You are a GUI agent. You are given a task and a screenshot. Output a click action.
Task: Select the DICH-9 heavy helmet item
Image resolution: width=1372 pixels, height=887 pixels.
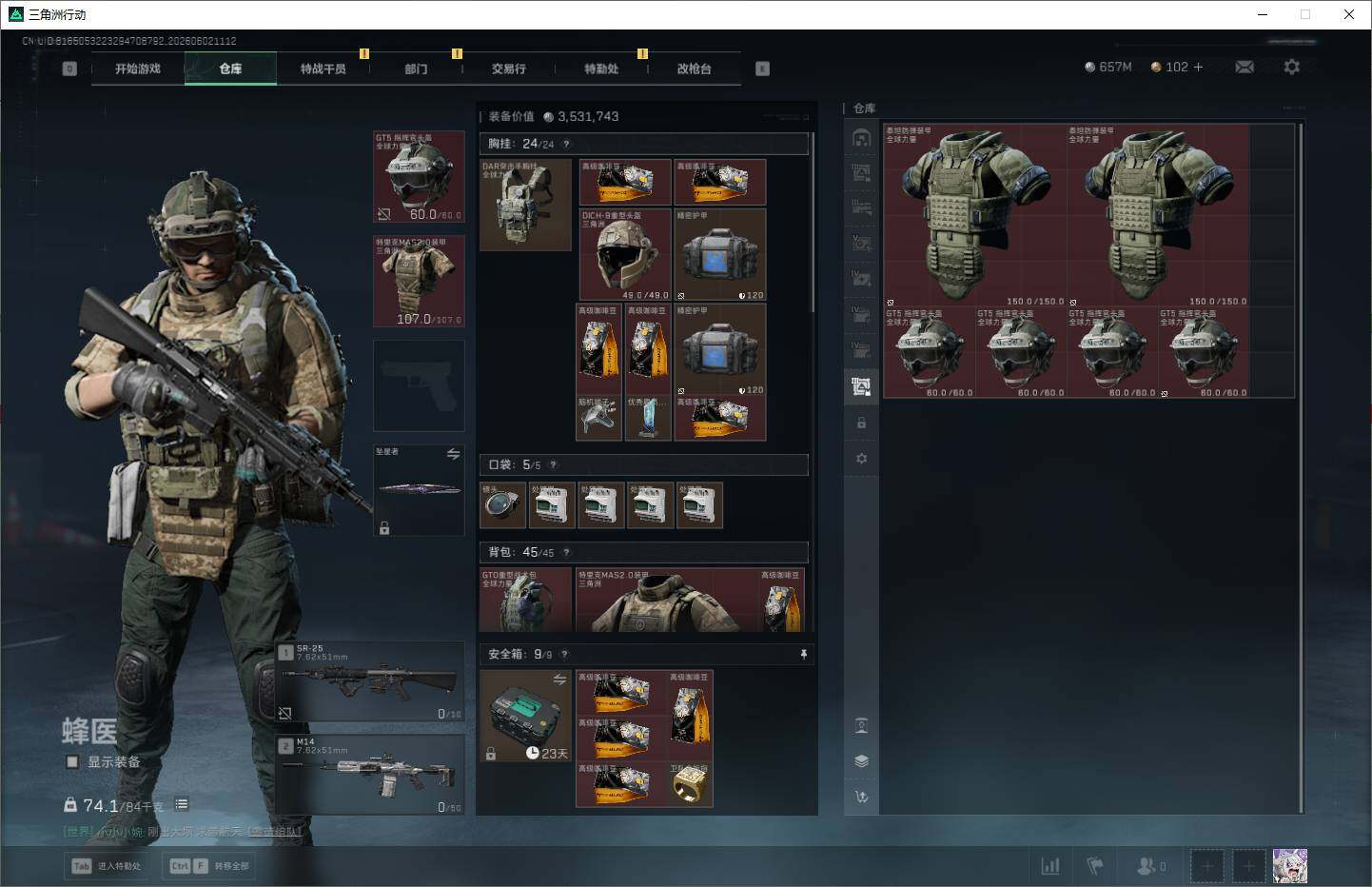[x=624, y=254]
